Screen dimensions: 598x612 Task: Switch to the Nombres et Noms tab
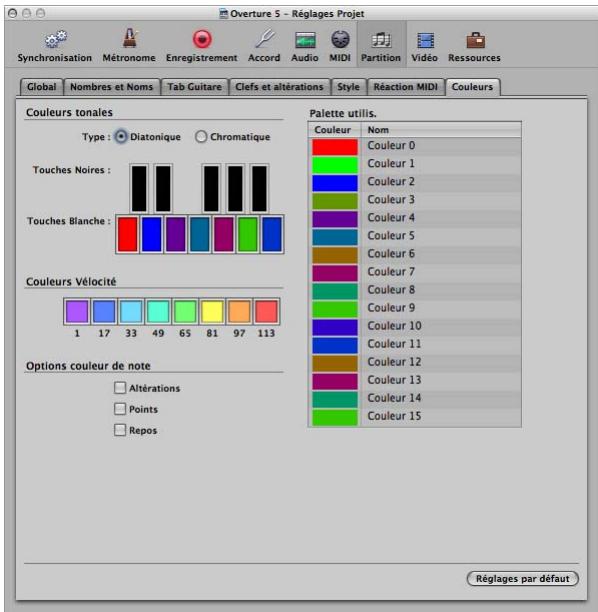point(112,87)
